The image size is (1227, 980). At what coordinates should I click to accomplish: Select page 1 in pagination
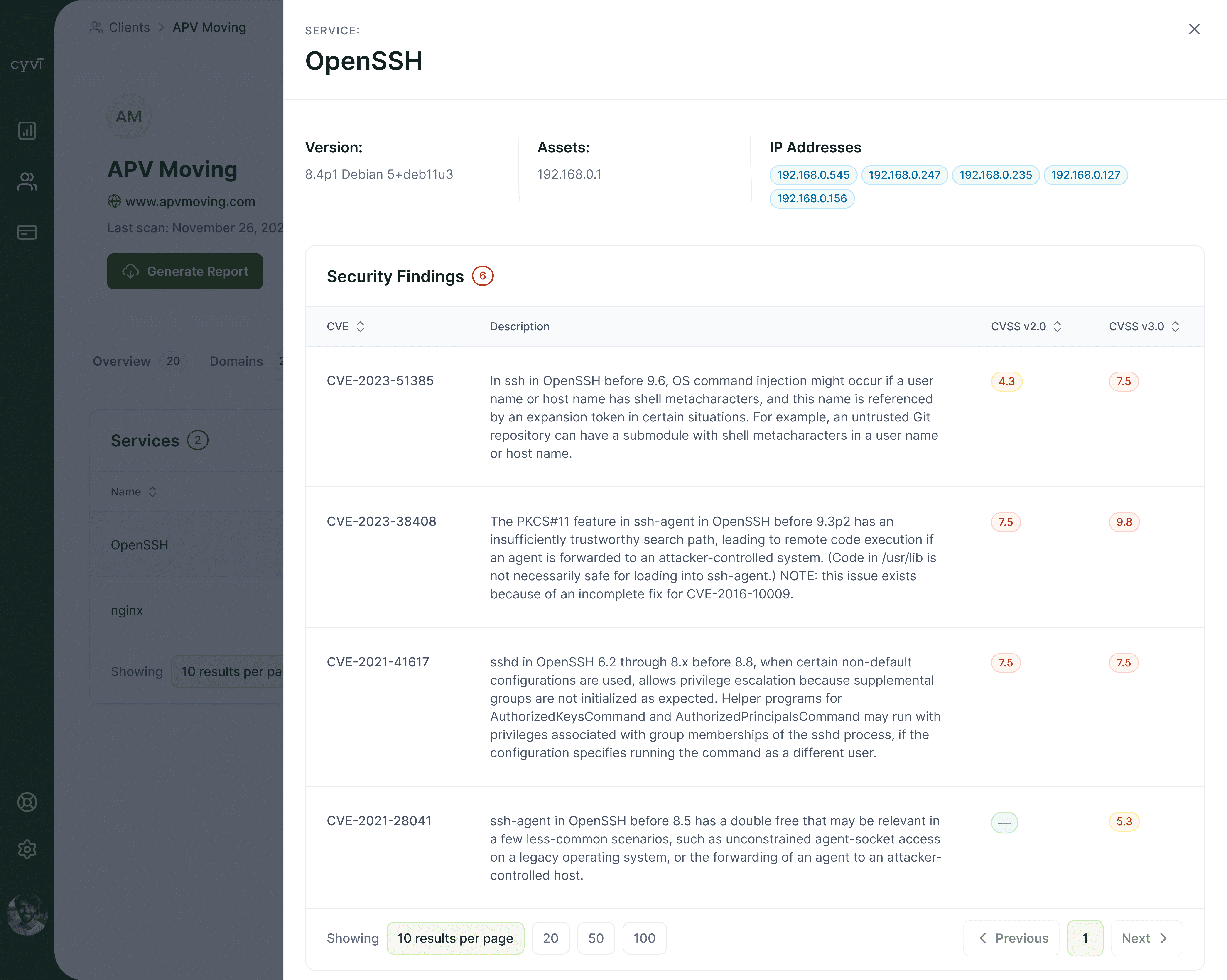tap(1085, 938)
